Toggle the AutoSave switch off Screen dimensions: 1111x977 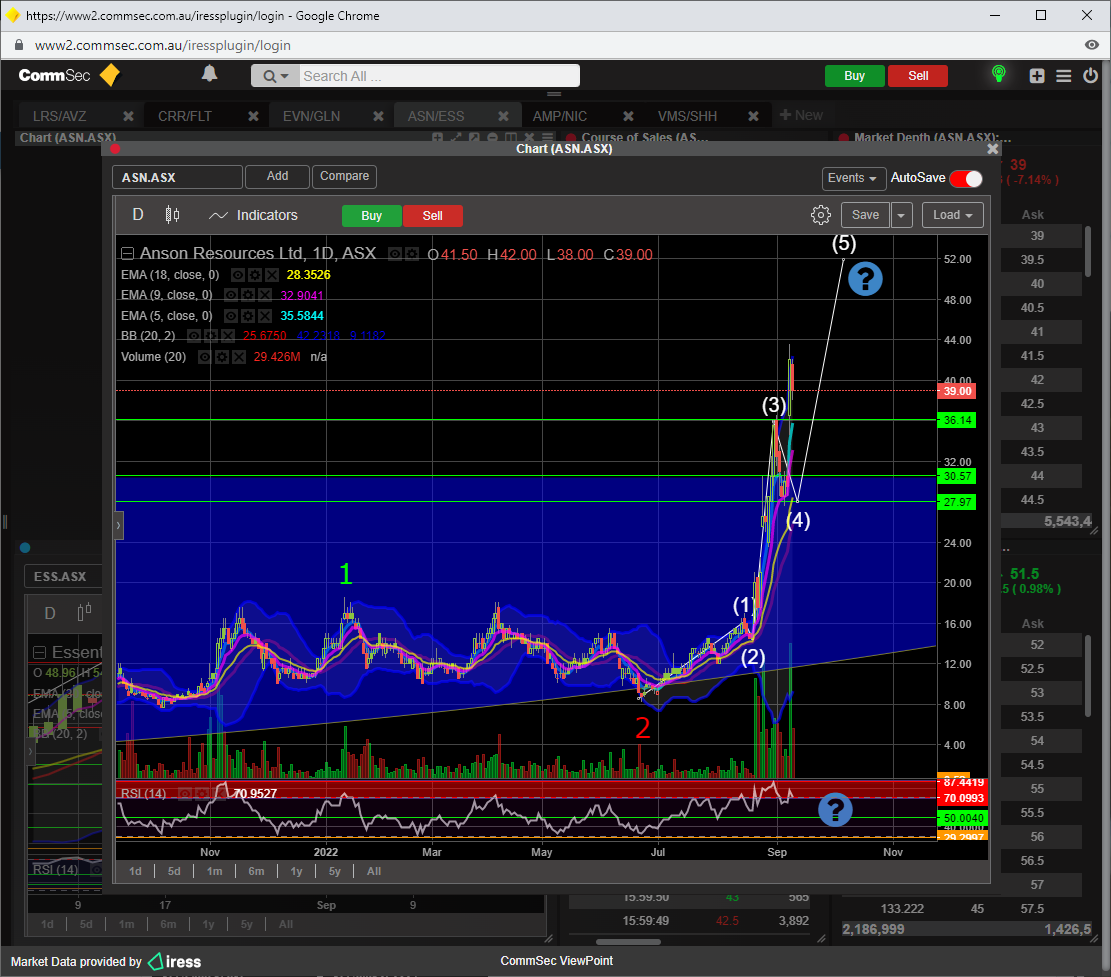click(x=965, y=178)
